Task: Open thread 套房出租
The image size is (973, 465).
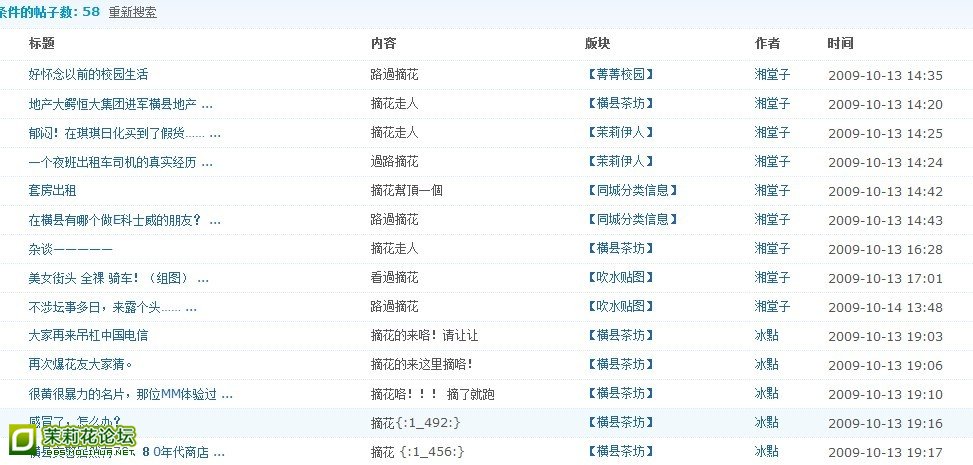Action: point(52,191)
